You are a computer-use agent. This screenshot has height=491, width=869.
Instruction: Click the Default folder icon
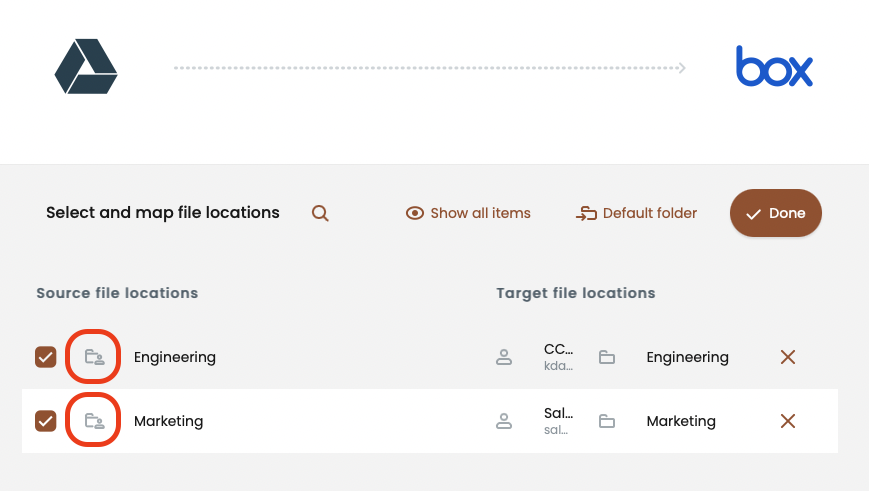[586, 213]
